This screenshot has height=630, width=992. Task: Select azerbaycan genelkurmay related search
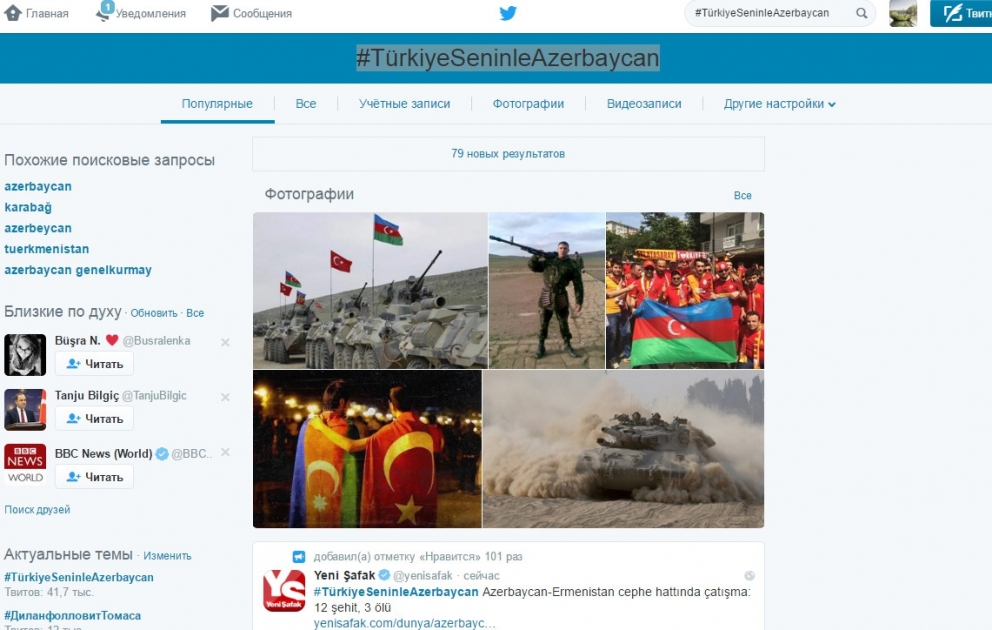click(x=78, y=270)
